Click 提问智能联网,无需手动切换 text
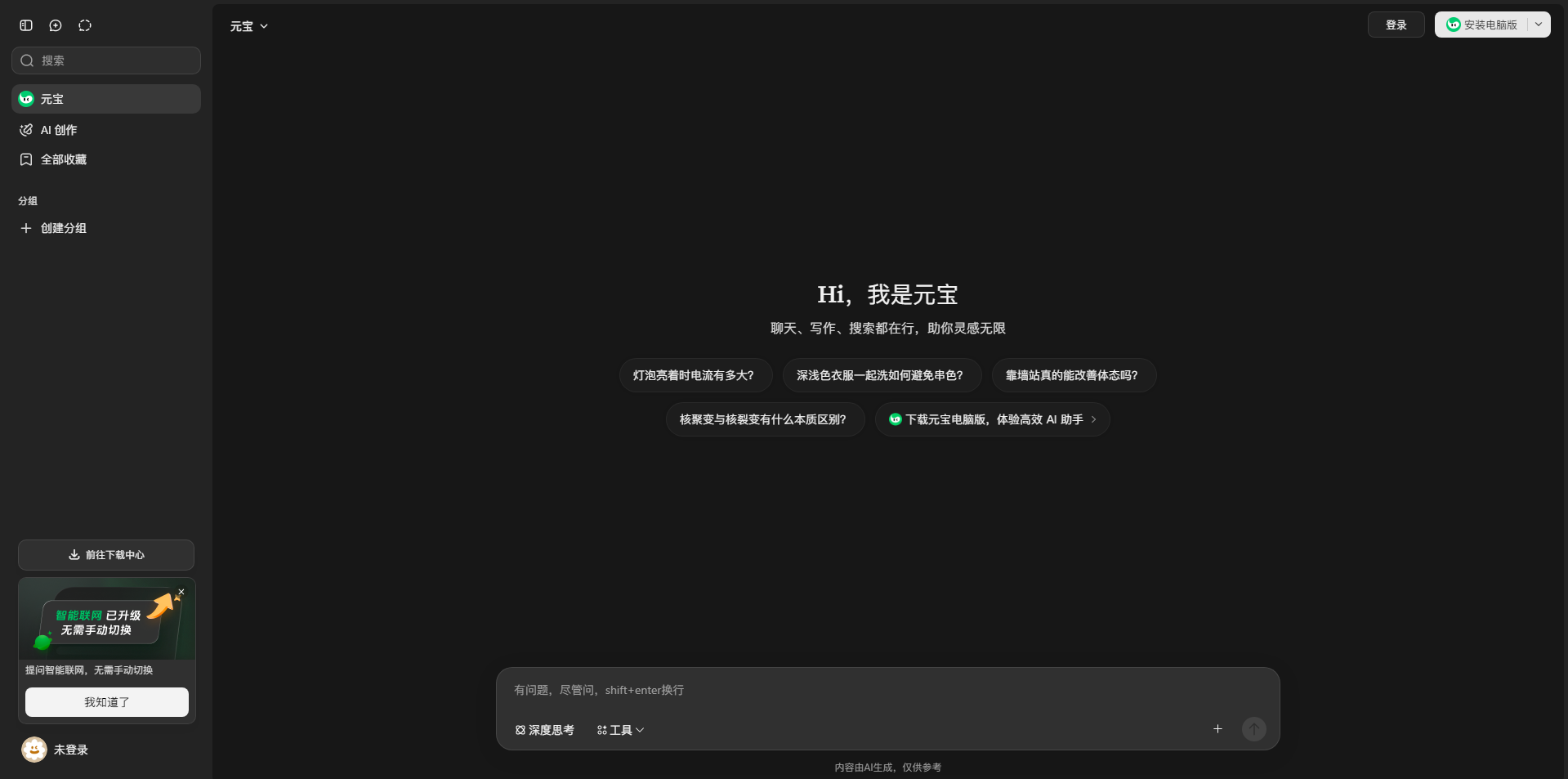This screenshot has width=1568, height=779. click(x=89, y=670)
